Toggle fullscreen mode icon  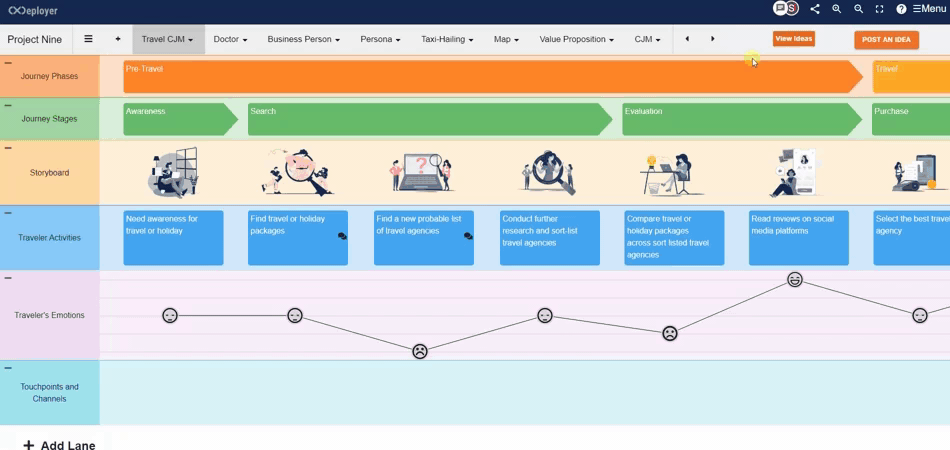click(x=880, y=9)
